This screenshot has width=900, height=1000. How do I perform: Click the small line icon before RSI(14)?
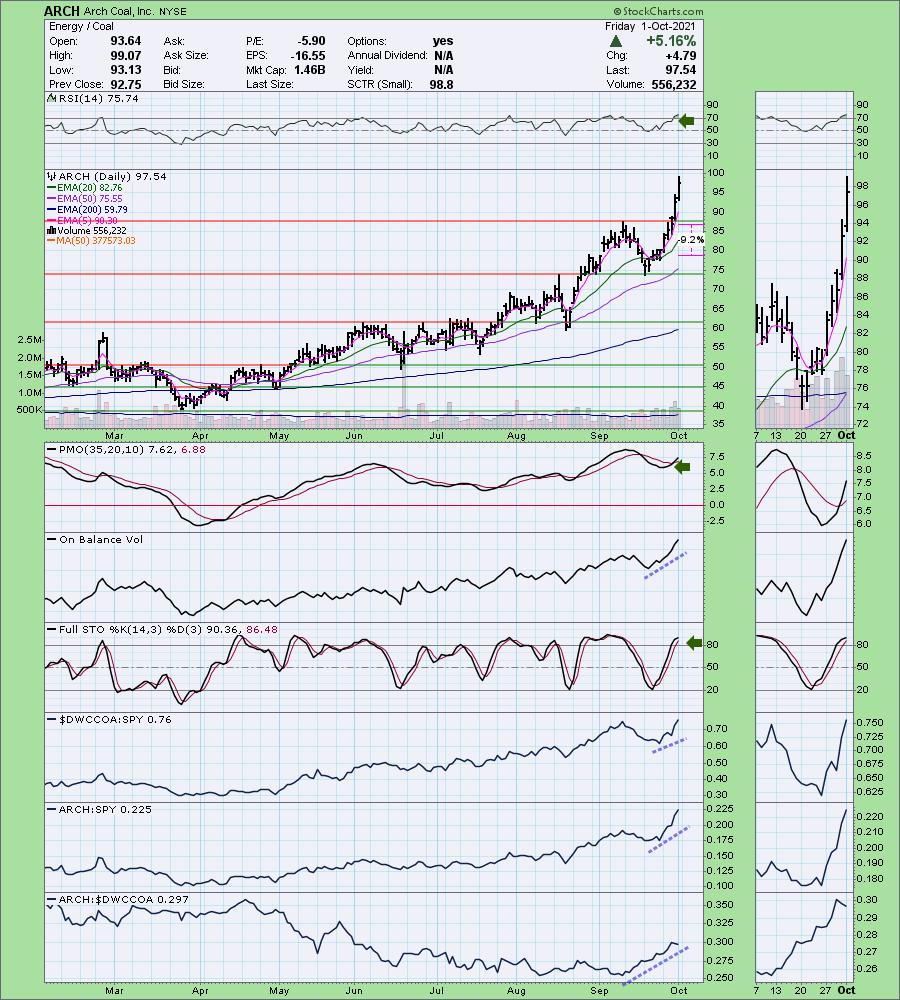[x=52, y=98]
